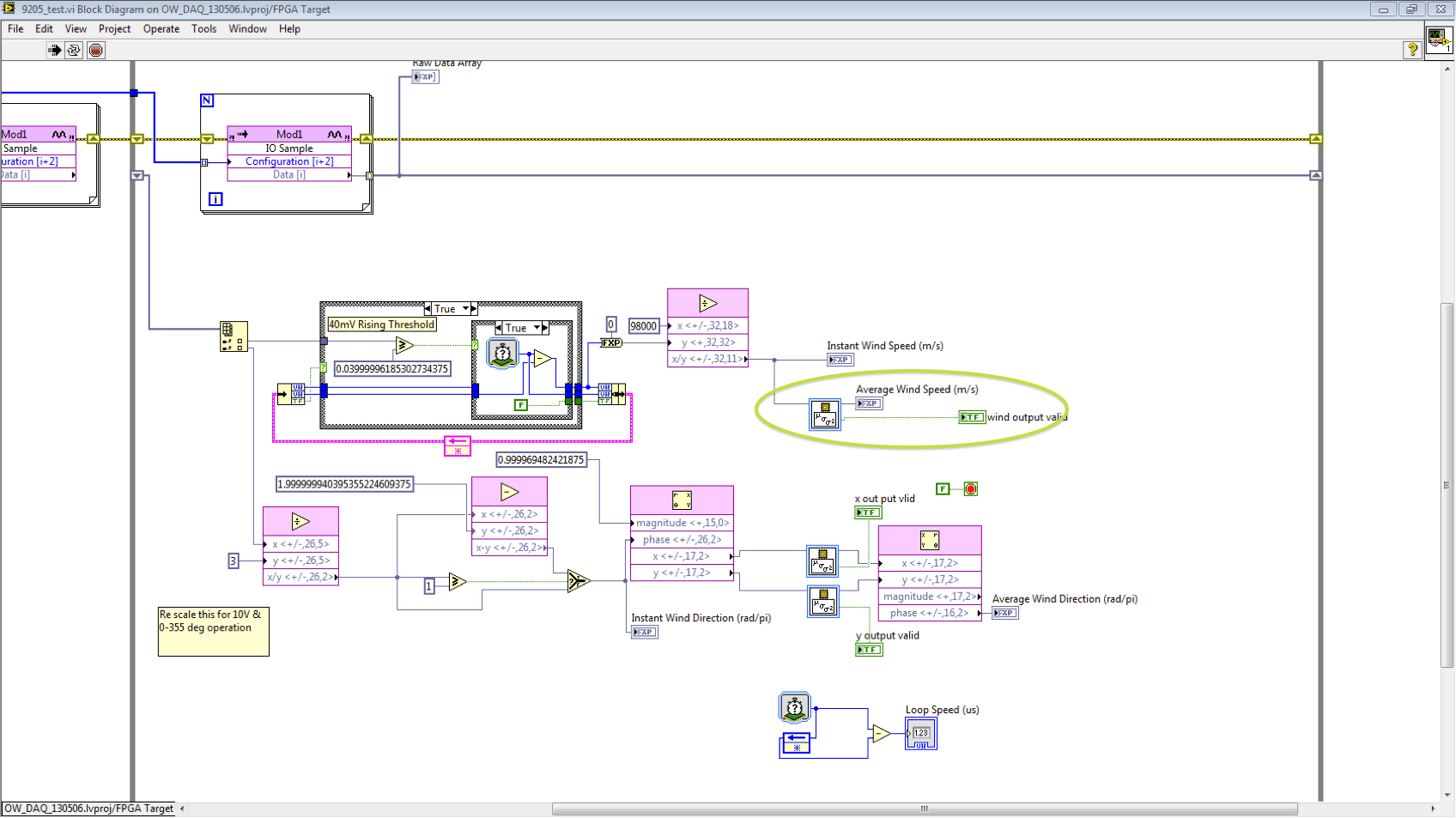Select the Rectangular to Polar node header
1456x818 pixels.
[930, 540]
